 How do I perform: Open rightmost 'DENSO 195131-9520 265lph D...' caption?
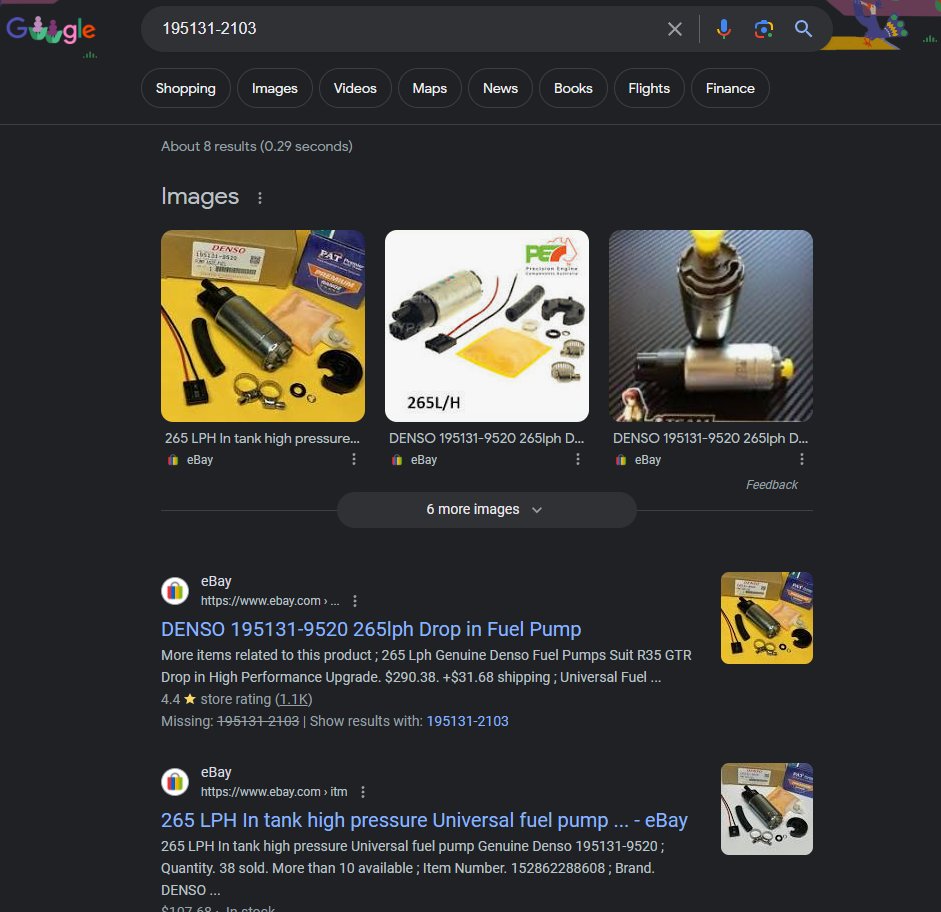point(710,439)
